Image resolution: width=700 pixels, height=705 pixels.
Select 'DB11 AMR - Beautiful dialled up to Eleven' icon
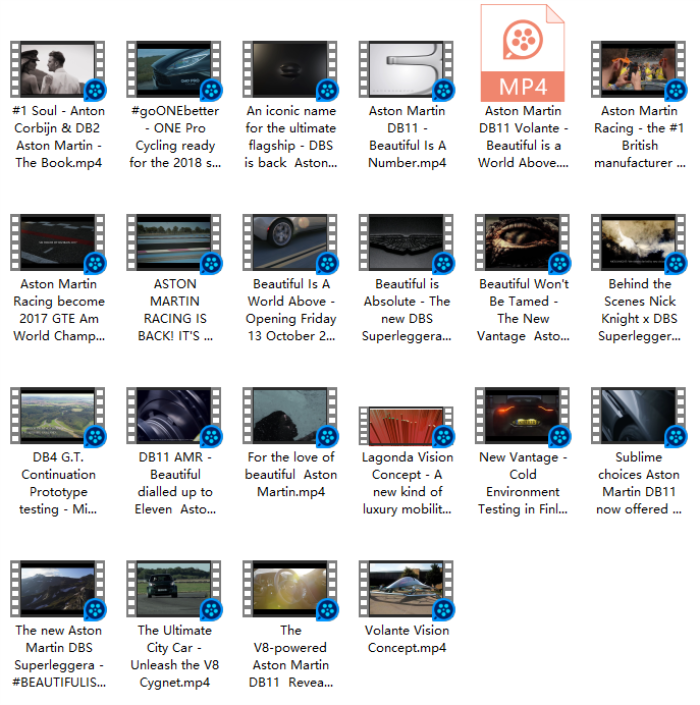(174, 415)
